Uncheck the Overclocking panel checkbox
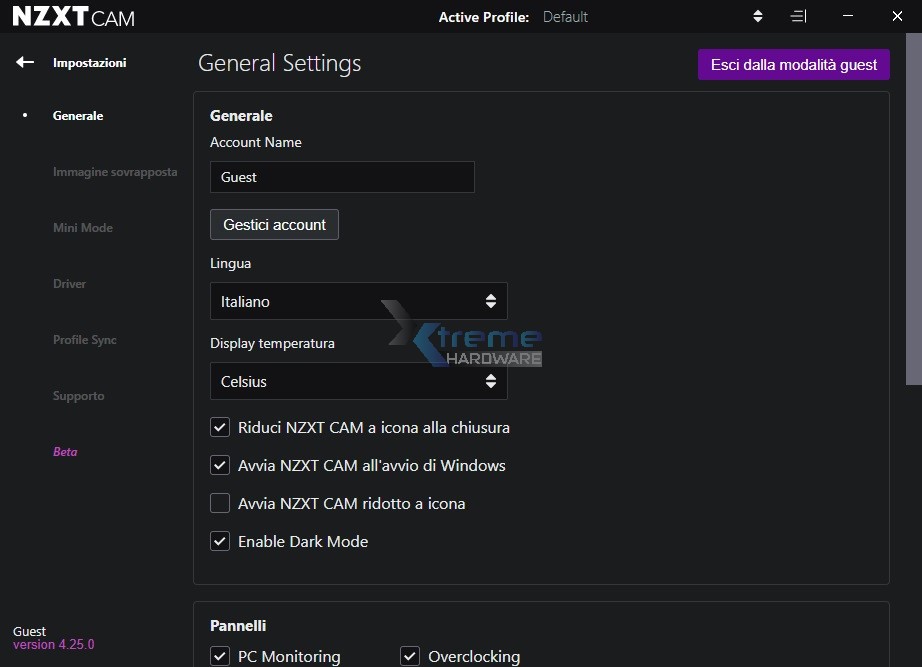The width and height of the screenshot is (922, 667). point(410,656)
